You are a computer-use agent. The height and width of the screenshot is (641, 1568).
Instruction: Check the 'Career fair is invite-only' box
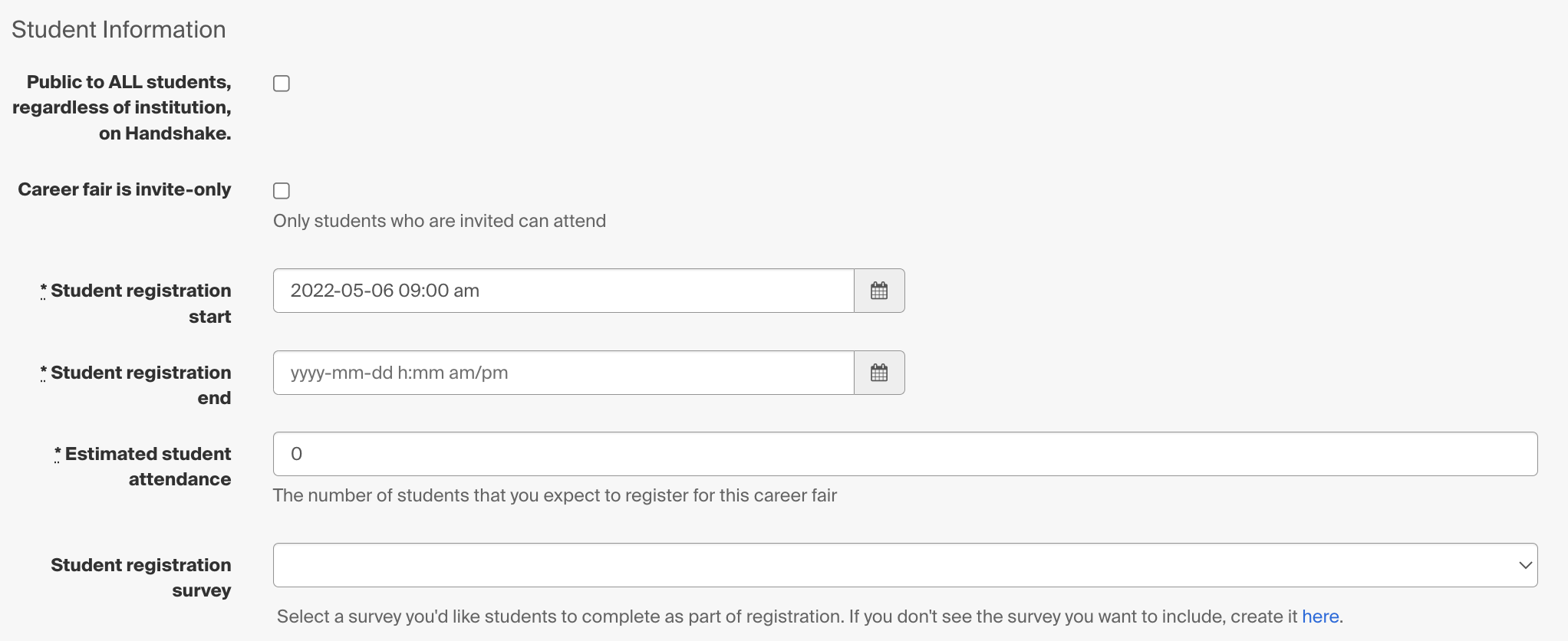pos(281,190)
